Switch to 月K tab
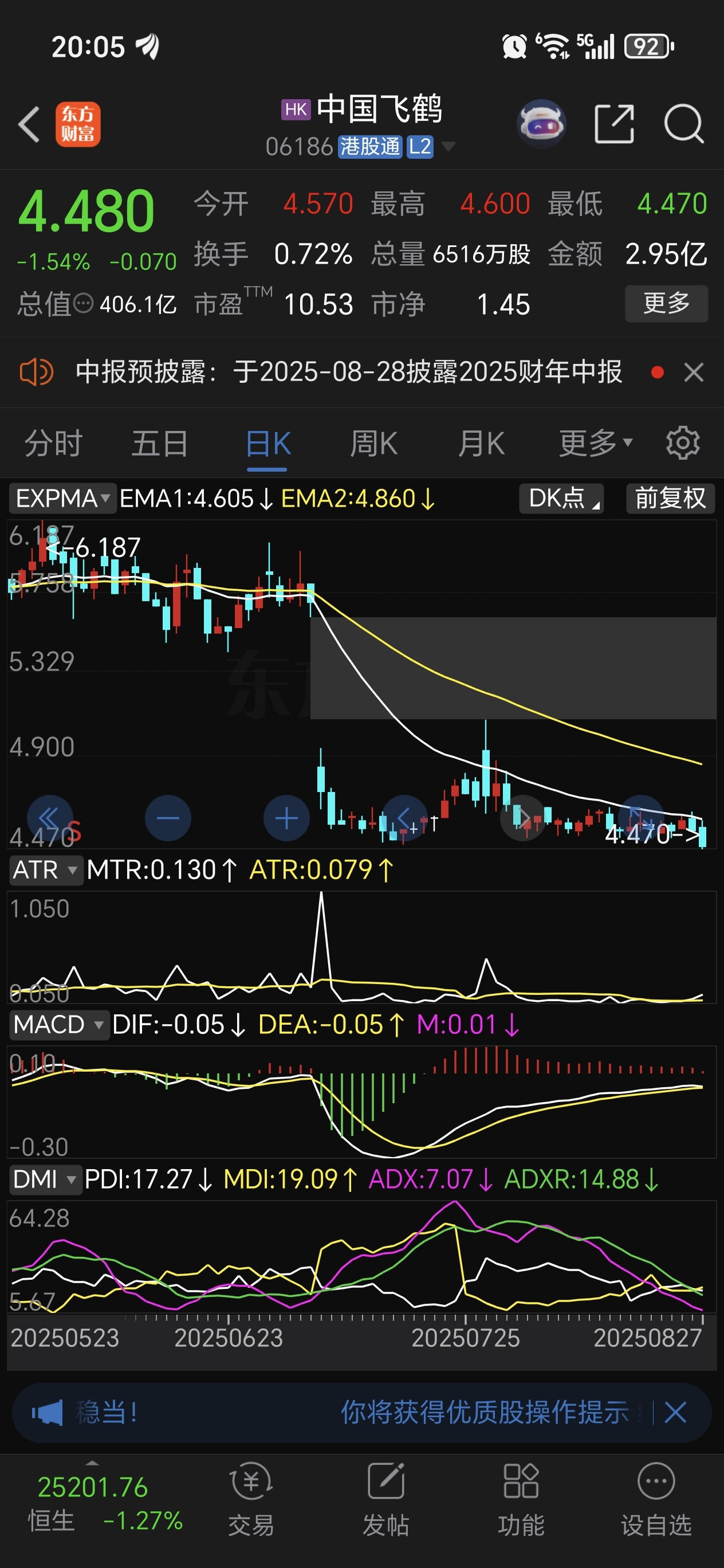 (x=481, y=443)
